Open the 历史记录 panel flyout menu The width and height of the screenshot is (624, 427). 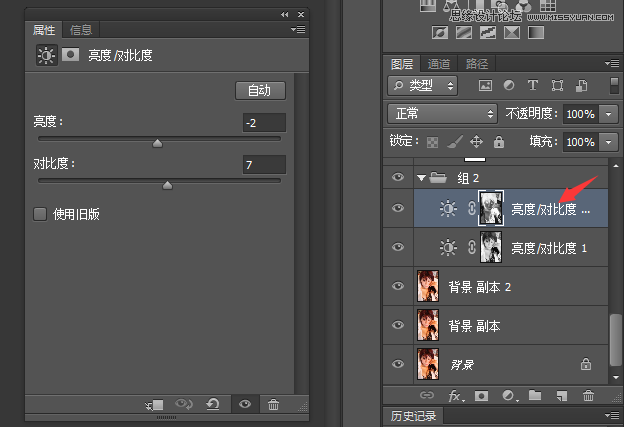(611, 415)
